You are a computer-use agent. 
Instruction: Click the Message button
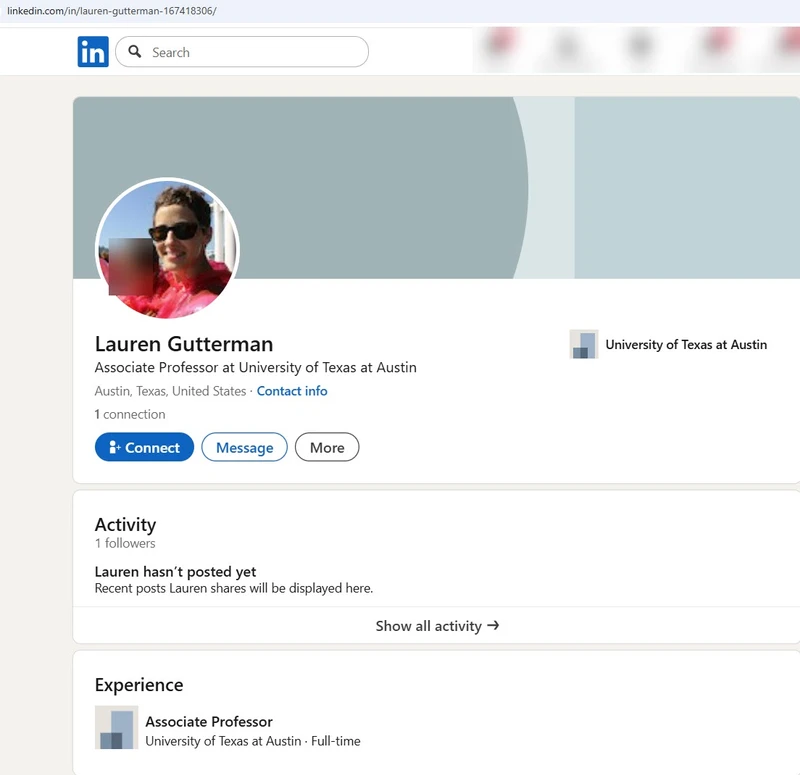point(244,447)
